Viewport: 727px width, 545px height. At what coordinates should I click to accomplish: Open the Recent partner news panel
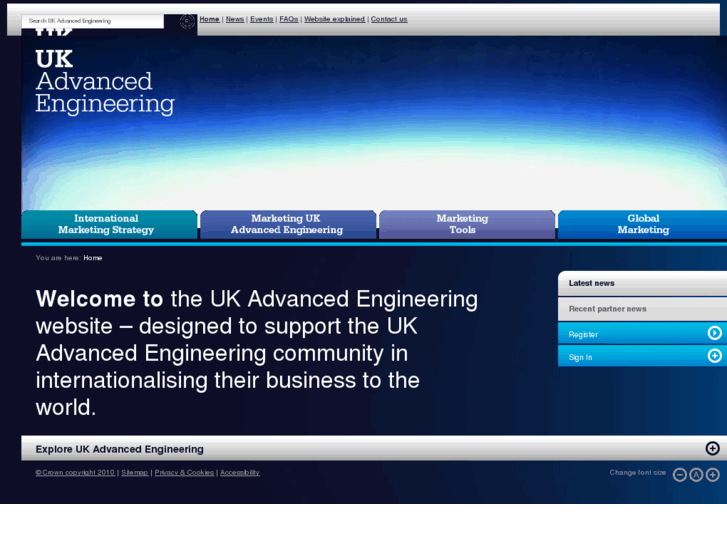click(643, 309)
